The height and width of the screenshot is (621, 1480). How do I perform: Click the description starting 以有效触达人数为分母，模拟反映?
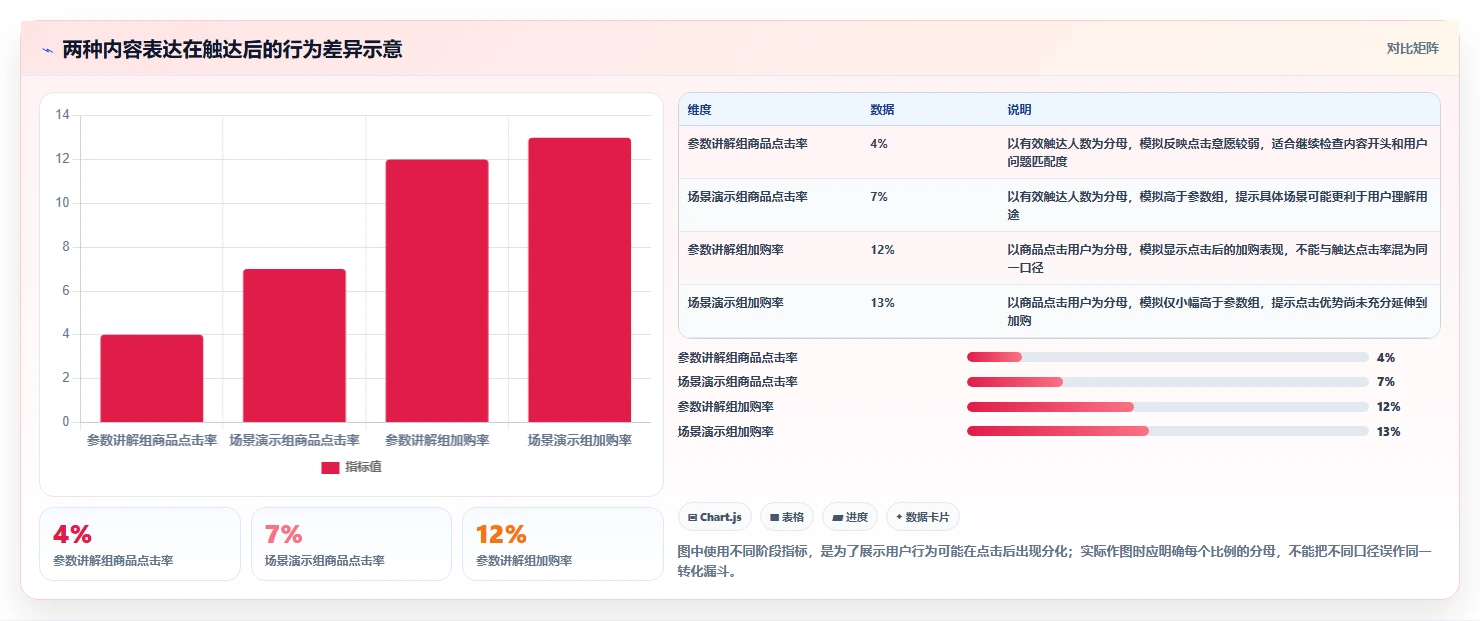point(1217,152)
